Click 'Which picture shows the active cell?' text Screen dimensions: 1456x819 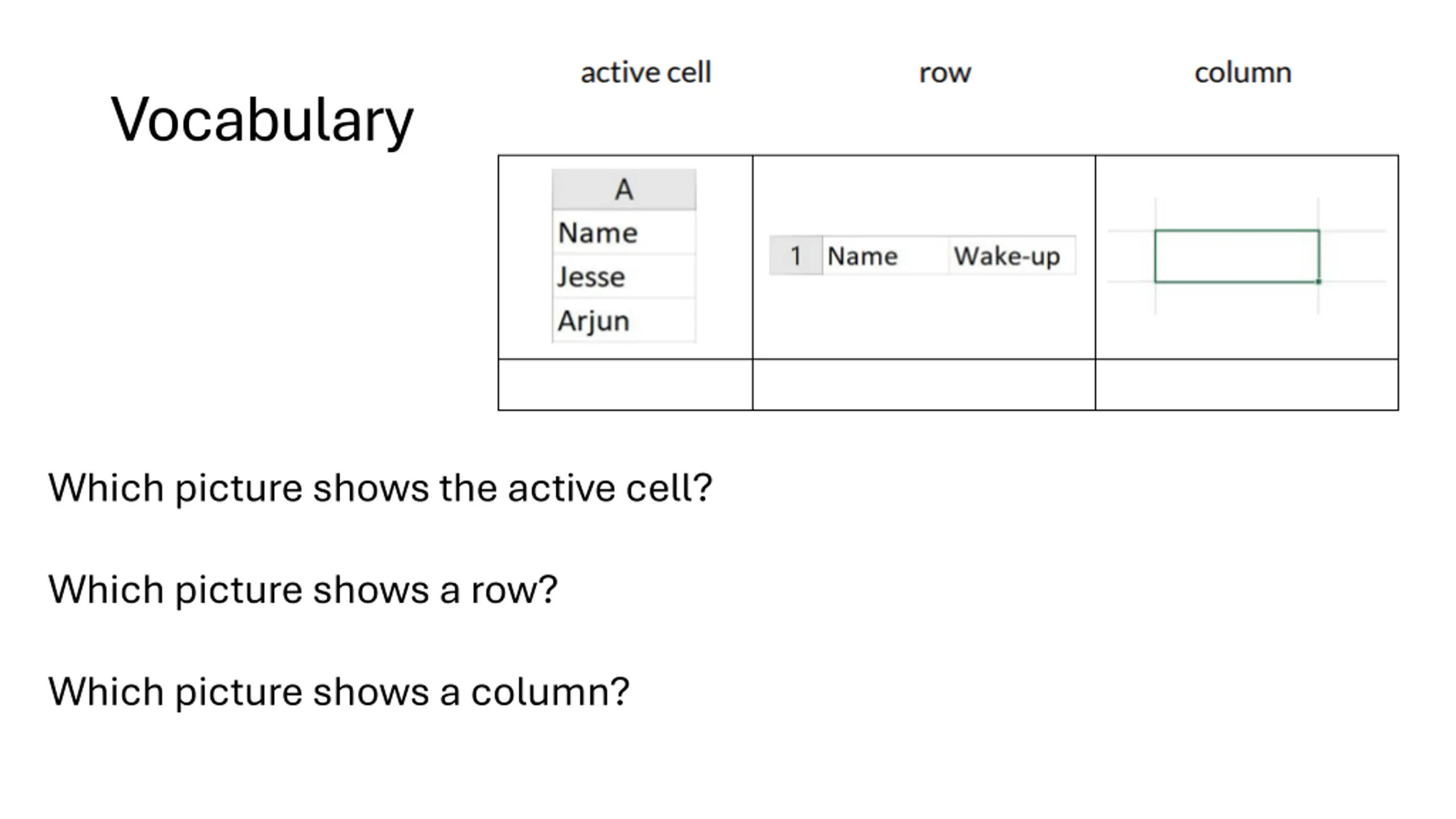tap(380, 489)
